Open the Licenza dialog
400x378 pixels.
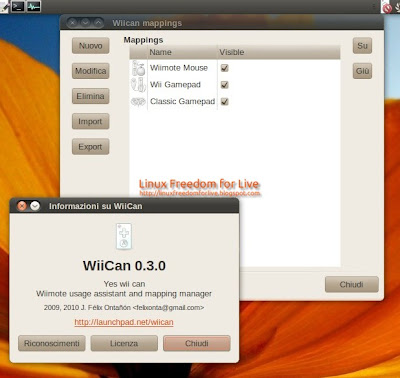click(124, 343)
